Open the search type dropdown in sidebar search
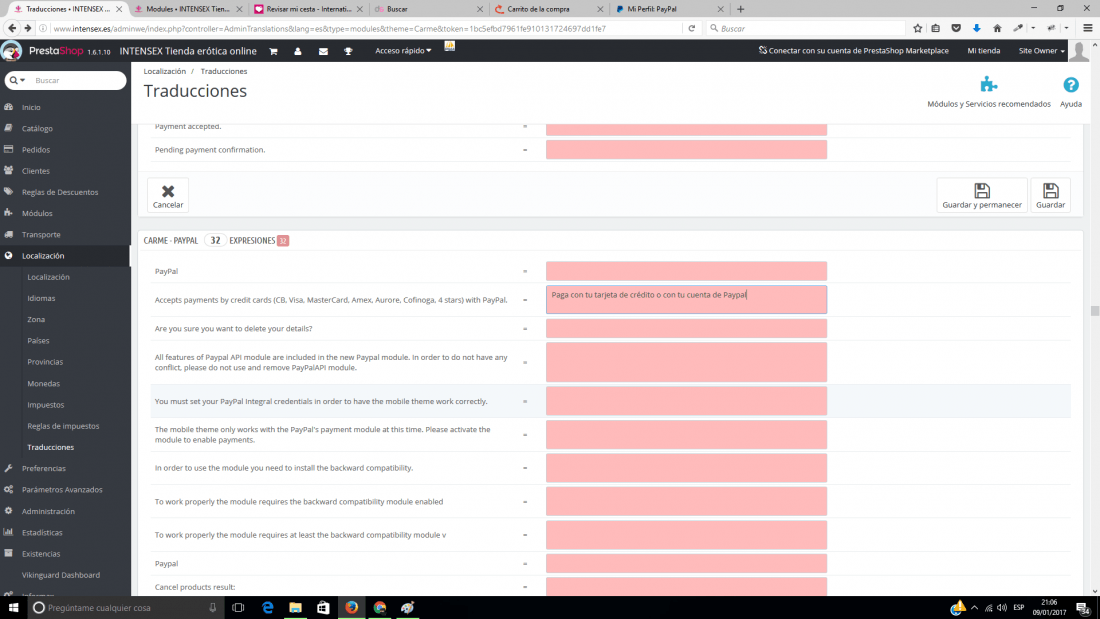 click(18, 81)
